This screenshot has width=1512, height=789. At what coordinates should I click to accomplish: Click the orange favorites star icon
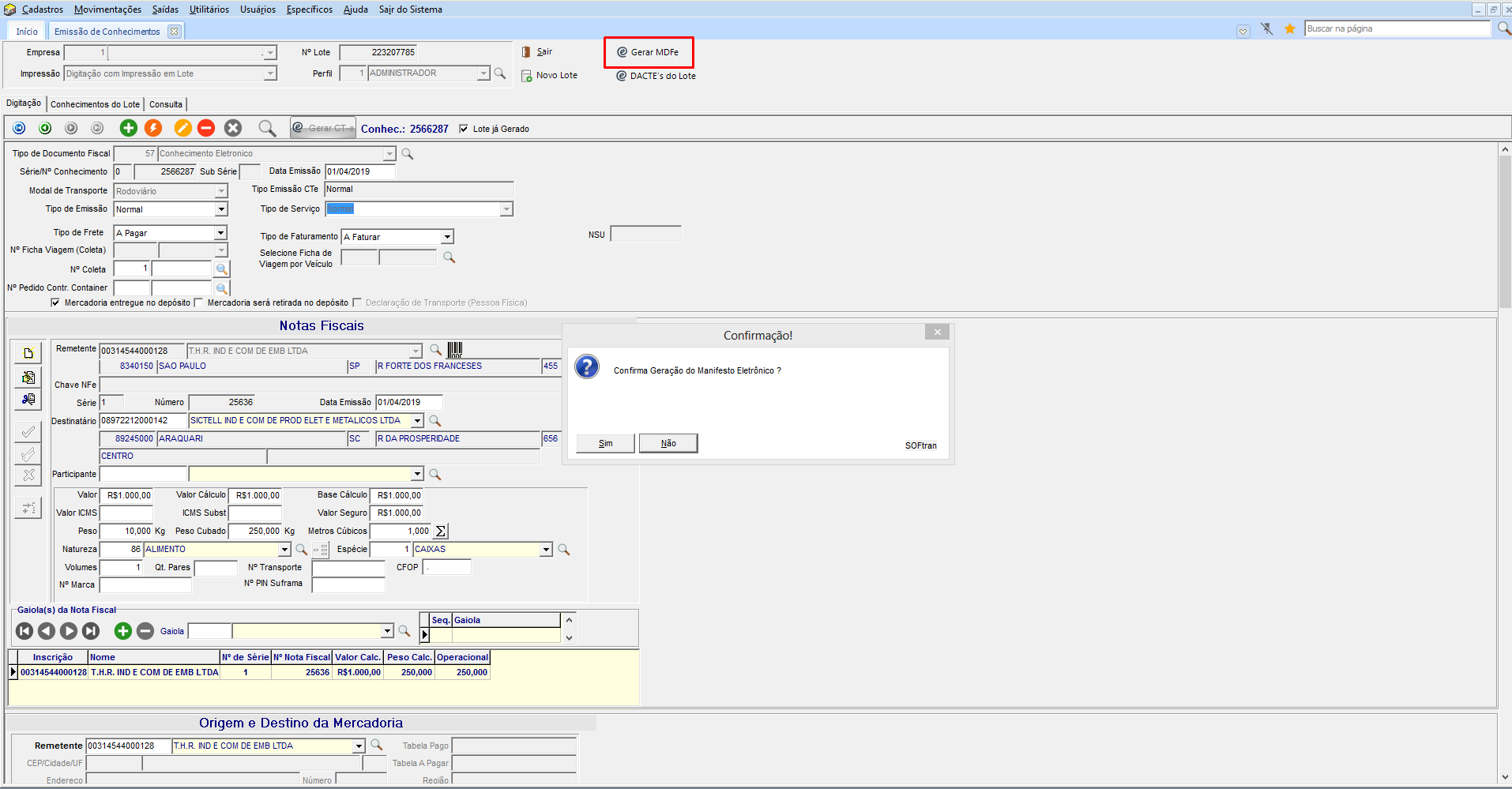(1290, 29)
